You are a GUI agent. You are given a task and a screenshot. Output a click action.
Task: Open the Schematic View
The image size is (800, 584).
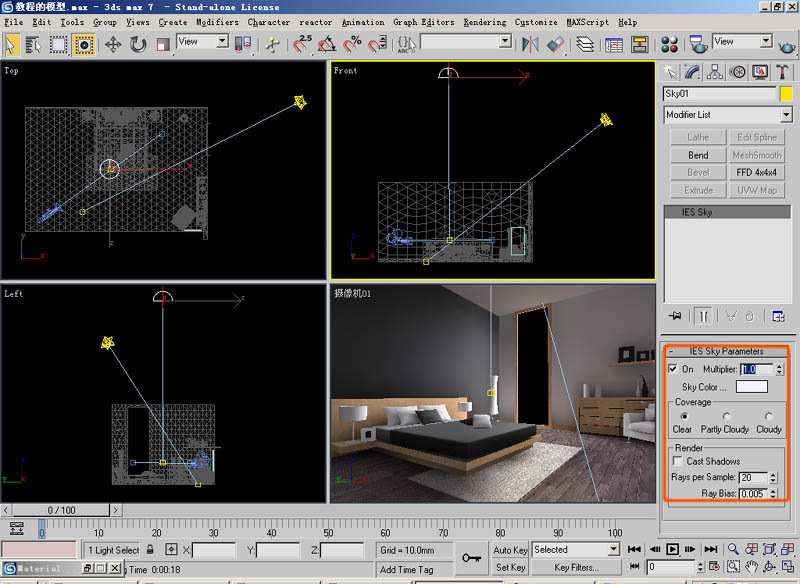(x=639, y=45)
